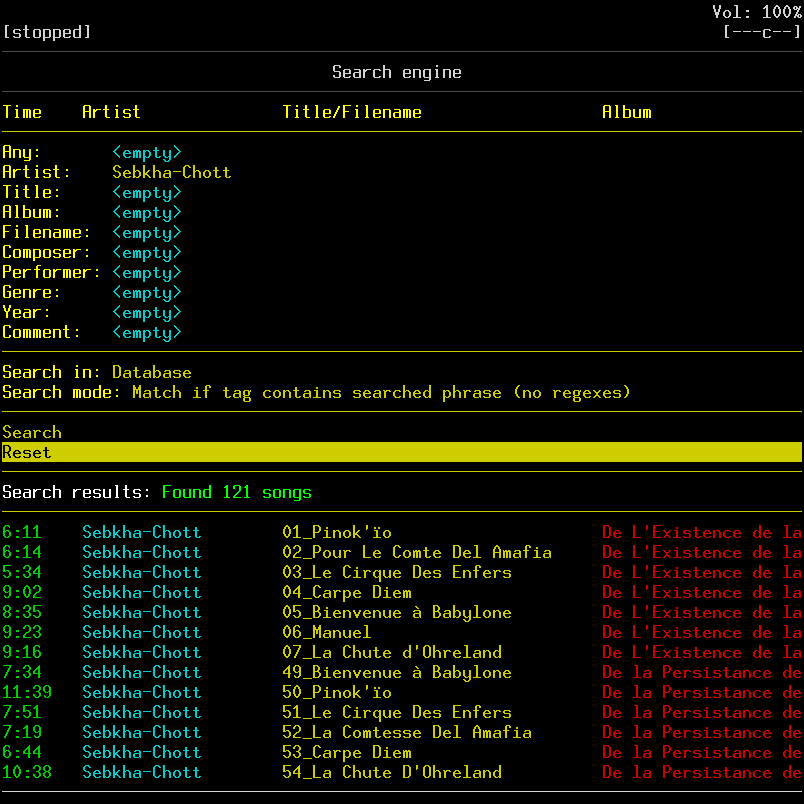Click the Title/Filename column header
The height and width of the screenshot is (804, 804).
click(x=352, y=112)
